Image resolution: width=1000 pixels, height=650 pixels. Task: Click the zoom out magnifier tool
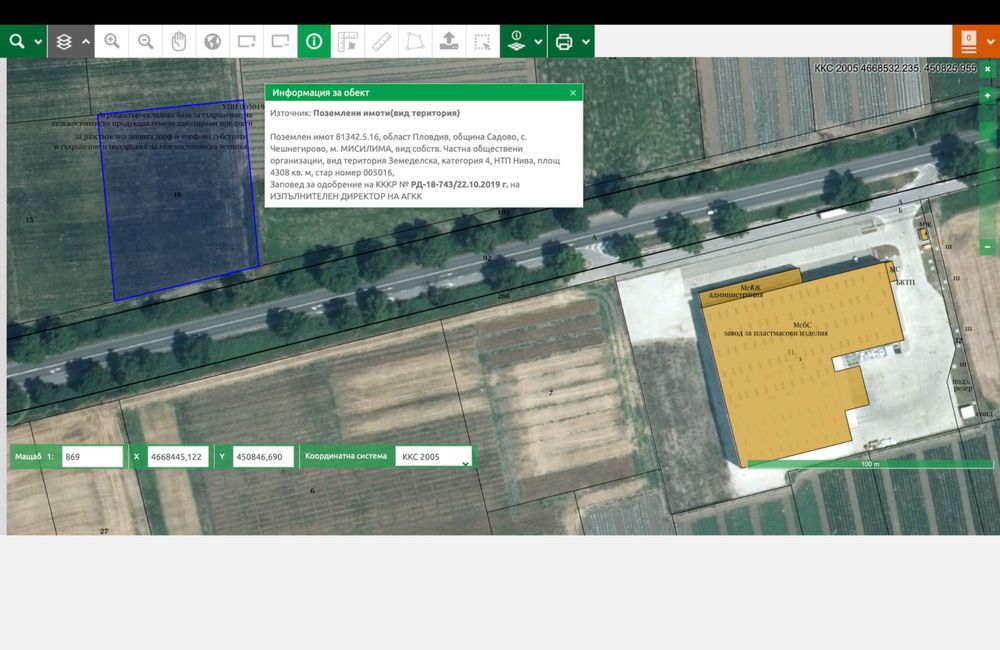pyautogui.click(x=146, y=42)
